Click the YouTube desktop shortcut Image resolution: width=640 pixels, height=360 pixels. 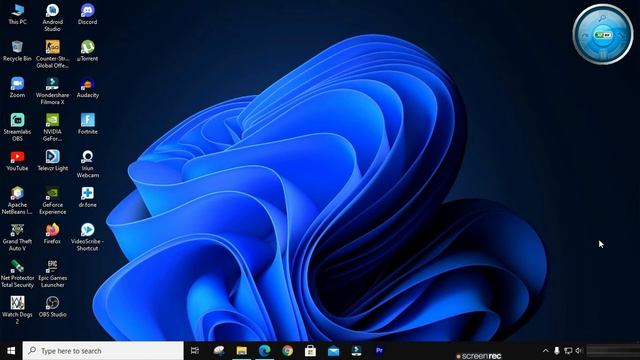(x=17, y=160)
